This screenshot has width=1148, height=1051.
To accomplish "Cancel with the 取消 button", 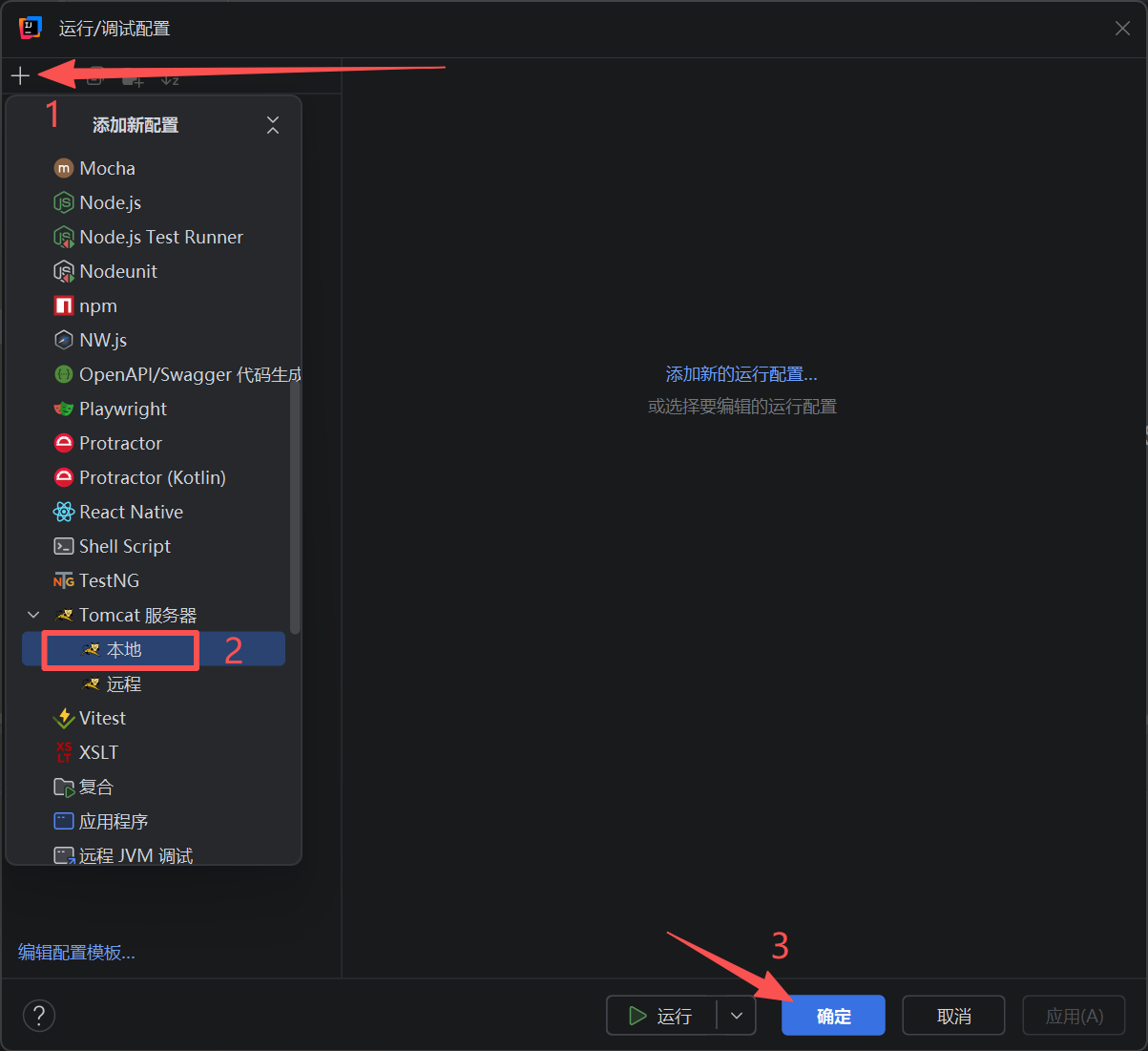I will point(953,1016).
